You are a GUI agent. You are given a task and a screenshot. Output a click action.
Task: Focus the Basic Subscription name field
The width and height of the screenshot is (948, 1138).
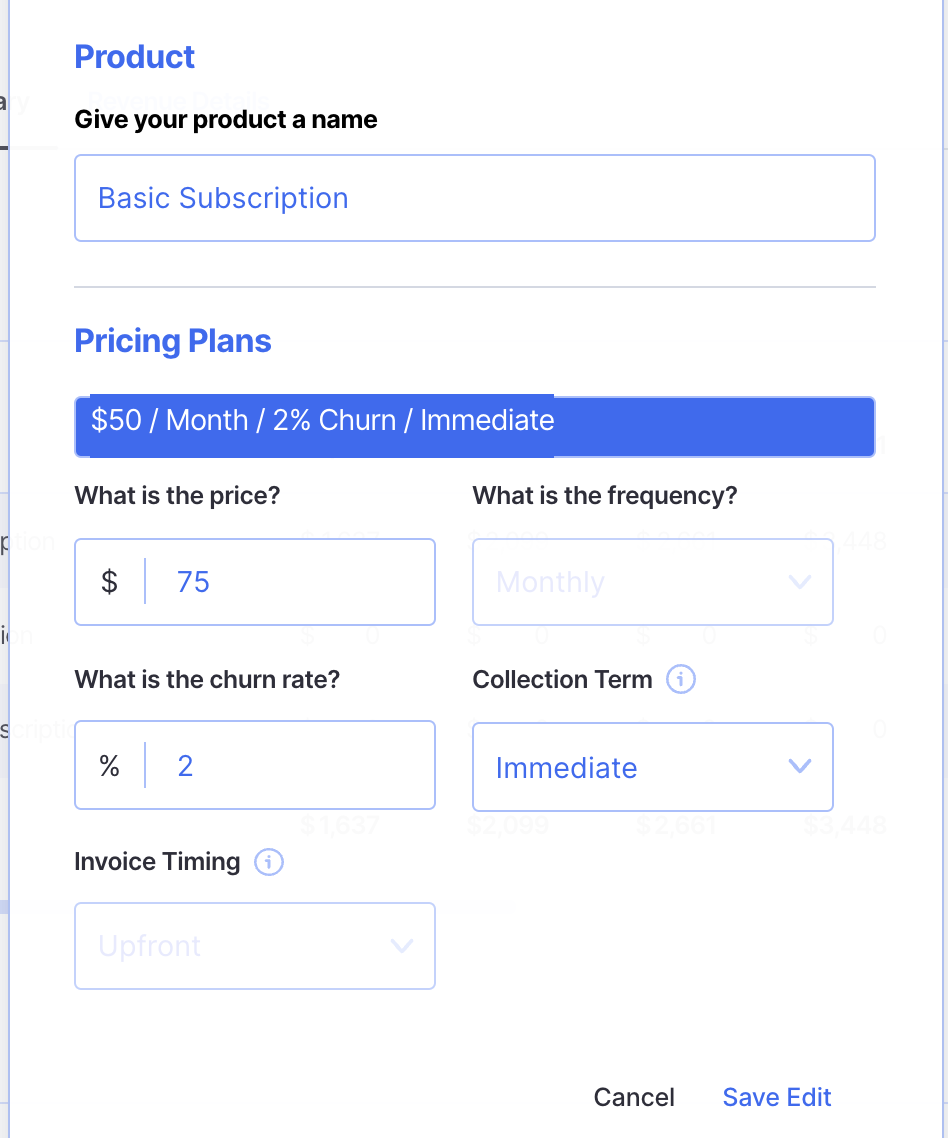[x=474, y=198]
